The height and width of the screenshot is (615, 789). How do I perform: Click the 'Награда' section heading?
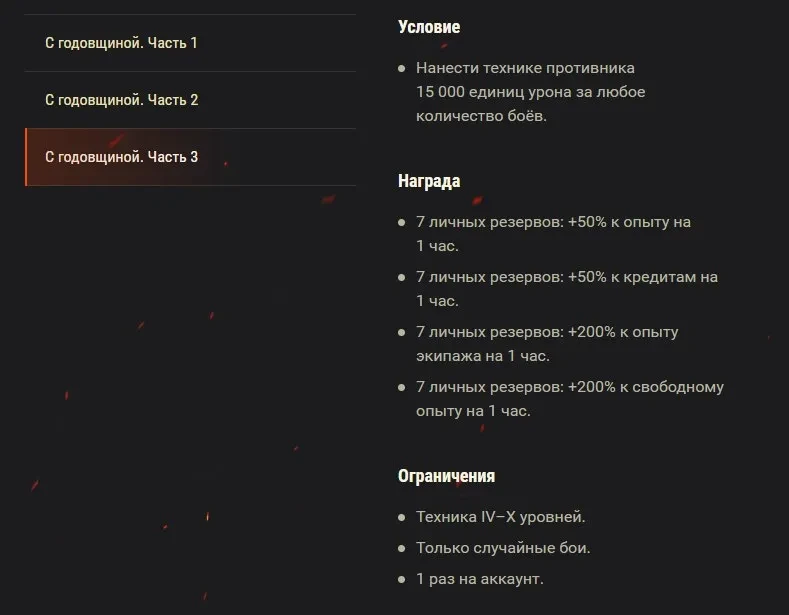point(429,181)
